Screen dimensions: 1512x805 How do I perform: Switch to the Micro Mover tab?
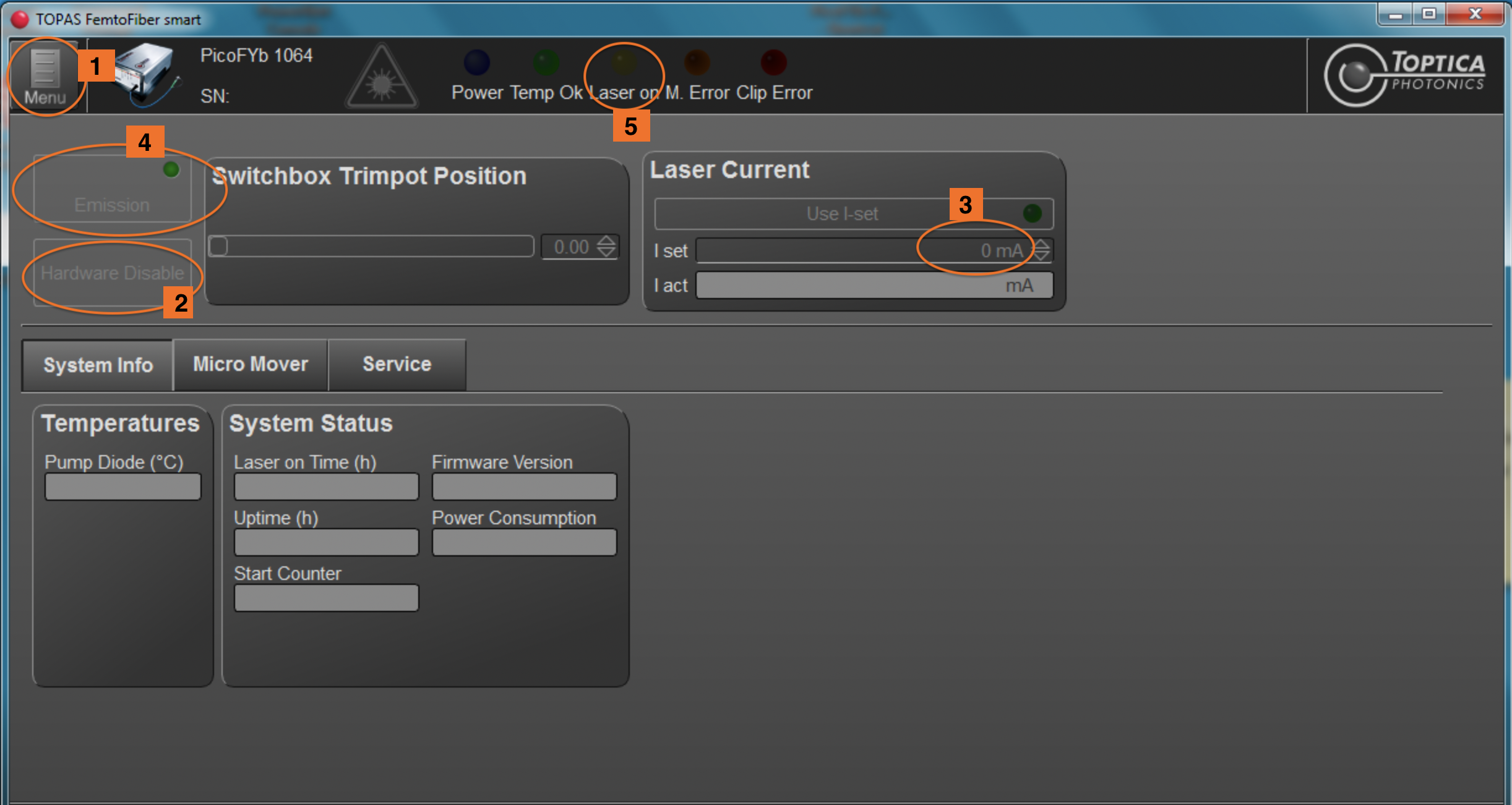tap(251, 364)
